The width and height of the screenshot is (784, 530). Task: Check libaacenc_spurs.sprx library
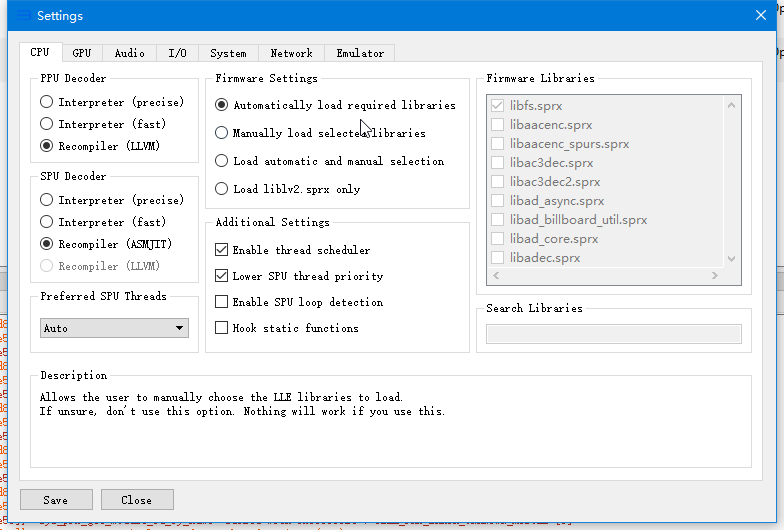click(x=498, y=144)
